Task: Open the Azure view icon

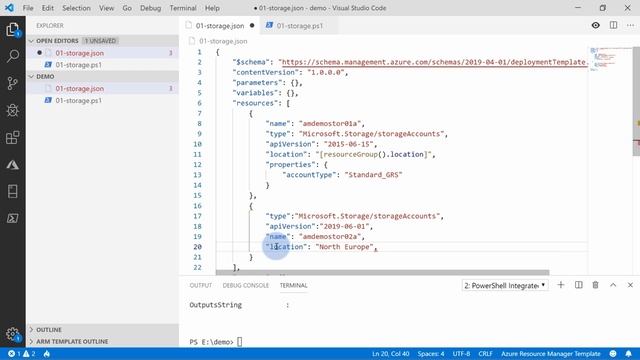Action: (13, 164)
